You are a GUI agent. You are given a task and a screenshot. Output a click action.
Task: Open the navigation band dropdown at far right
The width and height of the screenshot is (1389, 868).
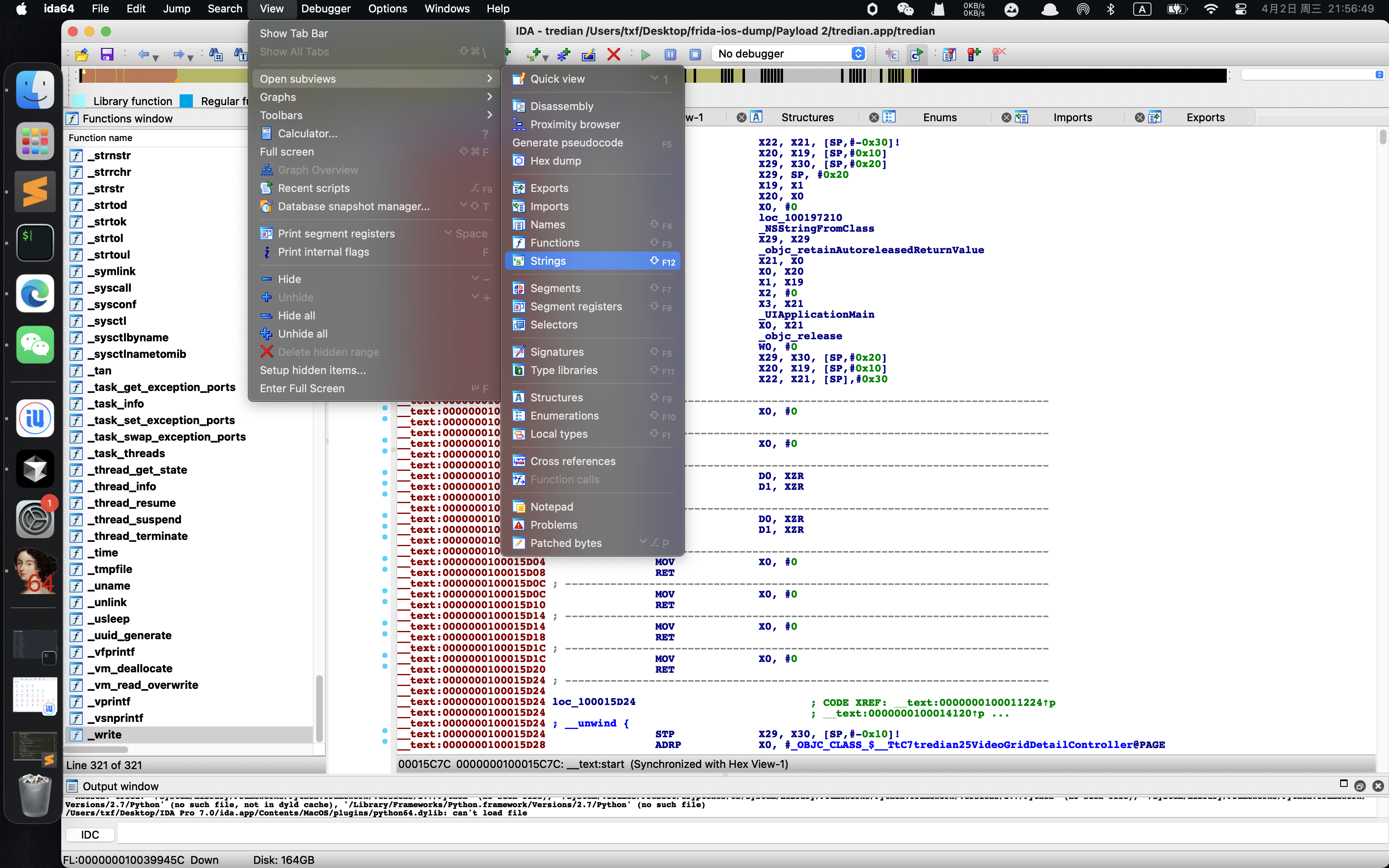coord(1379,74)
